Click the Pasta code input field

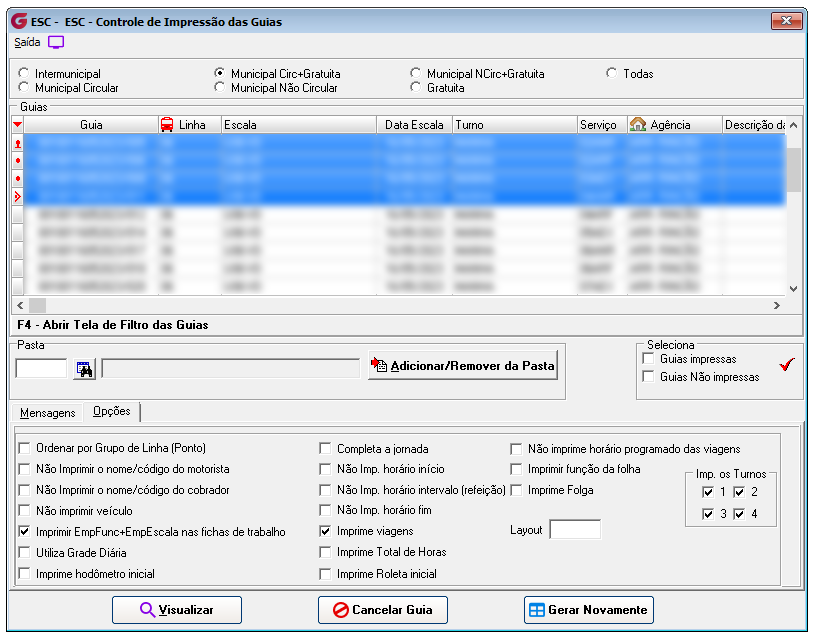[x=42, y=369]
